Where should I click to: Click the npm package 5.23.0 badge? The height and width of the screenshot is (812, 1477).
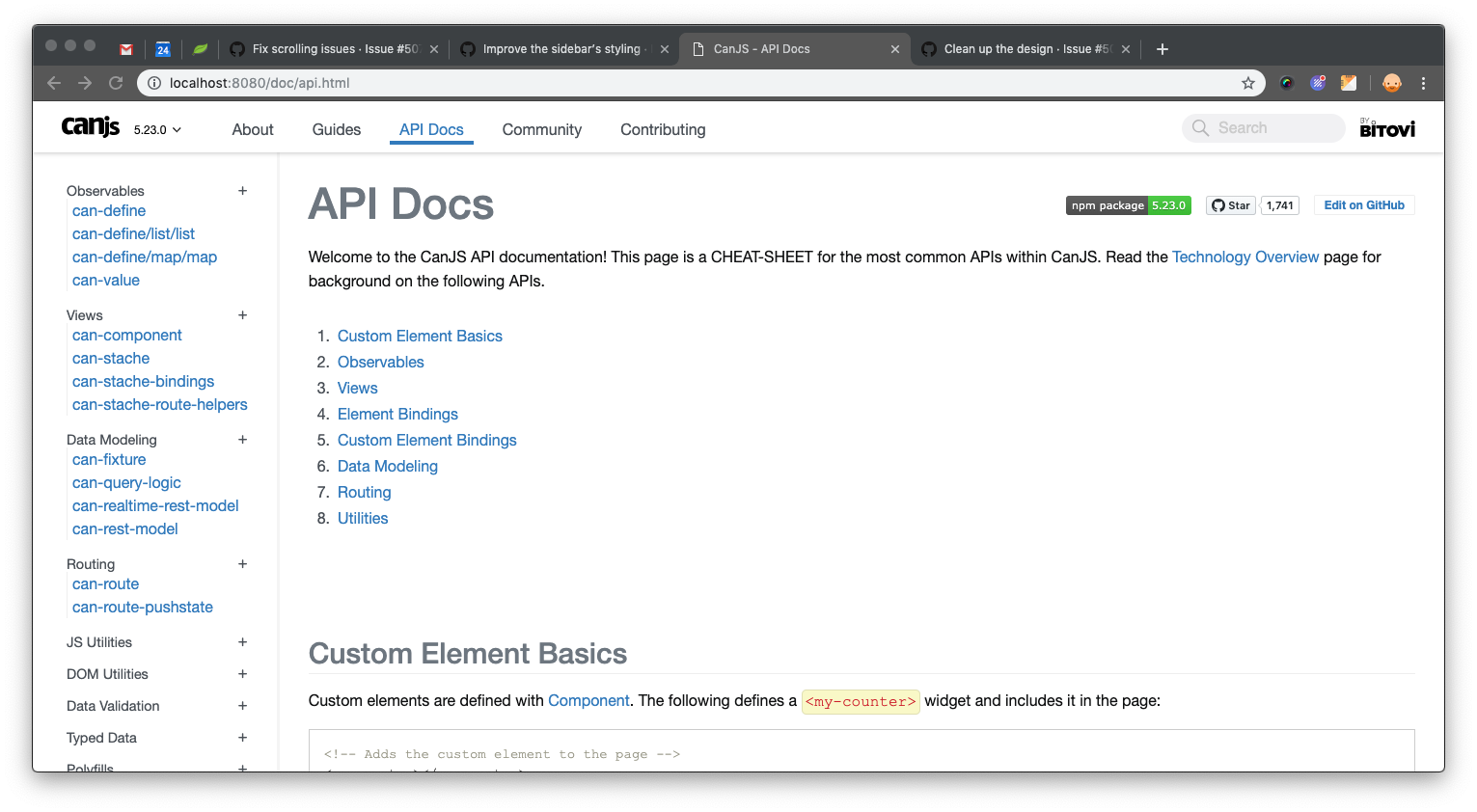coord(1129,205)
